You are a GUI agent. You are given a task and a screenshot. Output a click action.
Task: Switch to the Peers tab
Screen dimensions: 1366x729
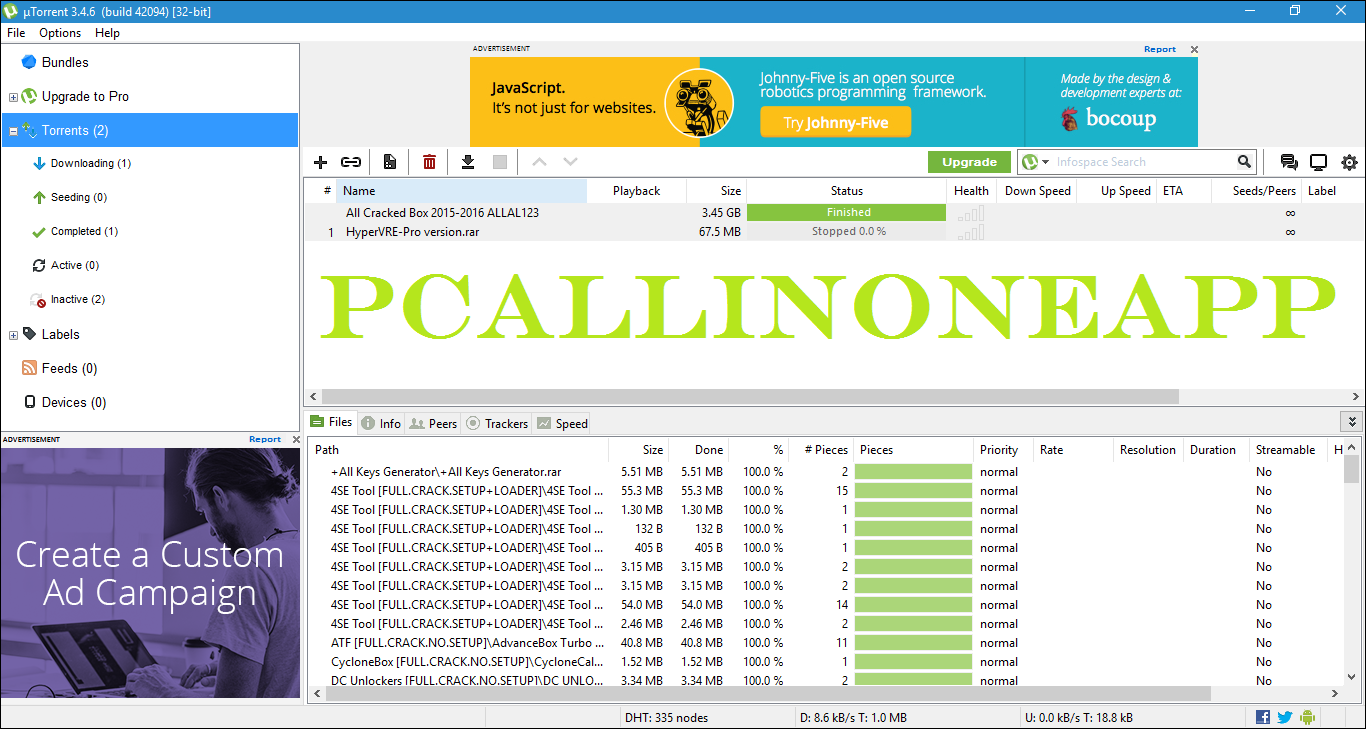[433, 423]
